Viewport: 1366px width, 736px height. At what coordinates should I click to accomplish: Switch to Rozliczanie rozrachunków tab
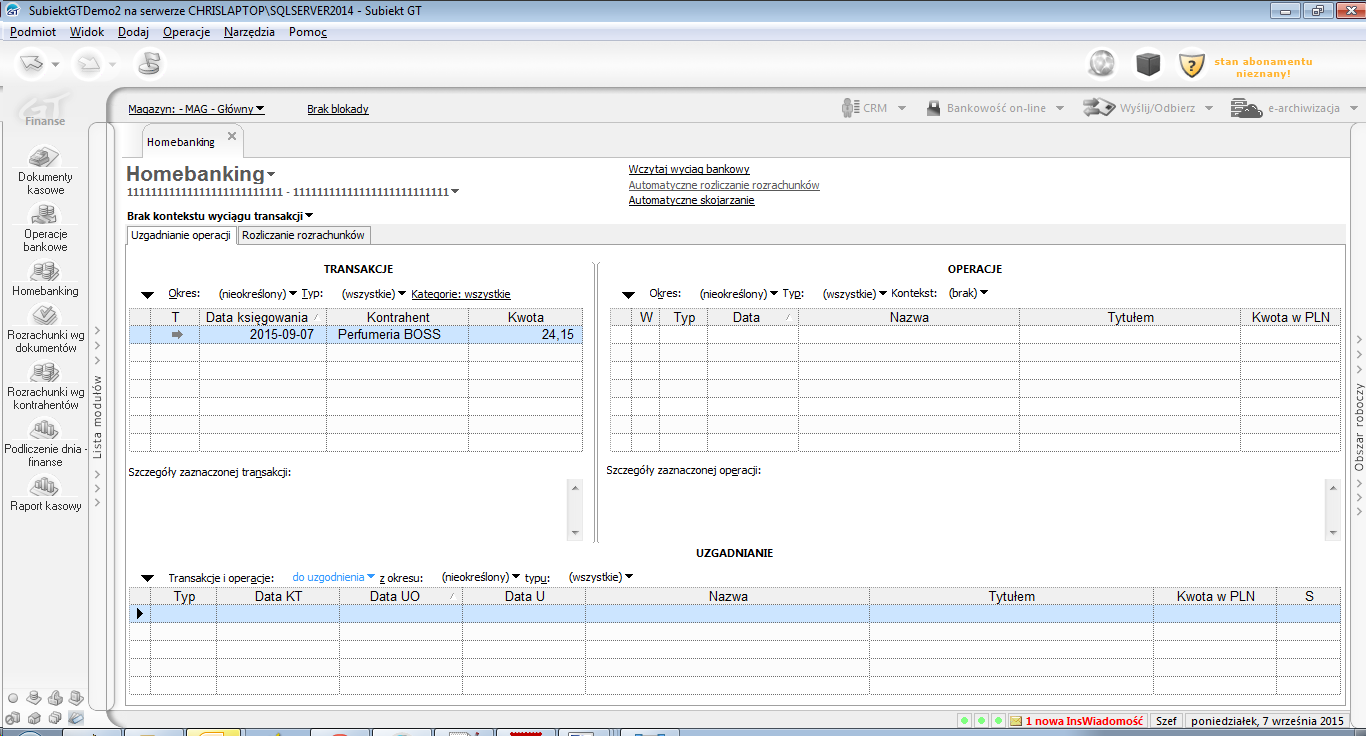(304, 235)
